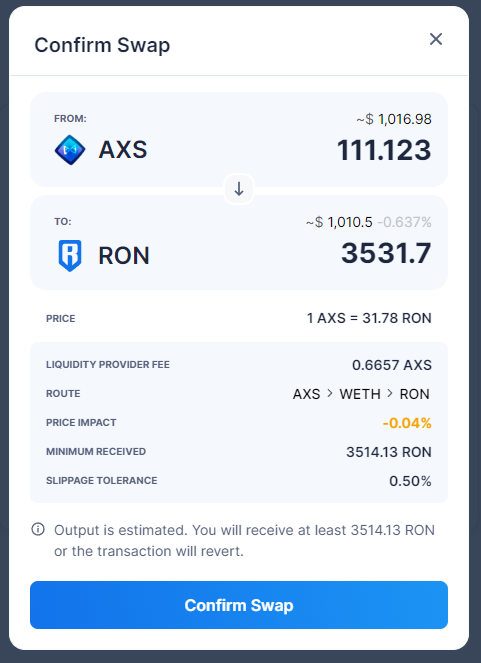Select the 3531.7 RON amount
This screenshot has width=481, height=663.
(386, 253)
